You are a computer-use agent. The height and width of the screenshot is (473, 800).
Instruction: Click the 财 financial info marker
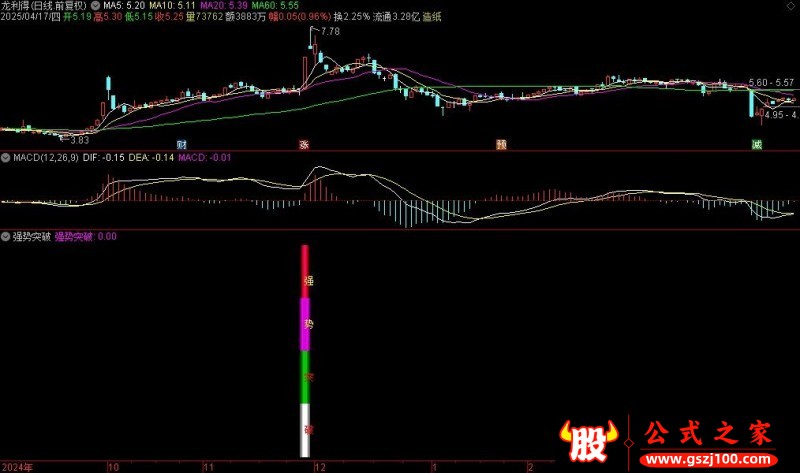(x=182, y=144)
